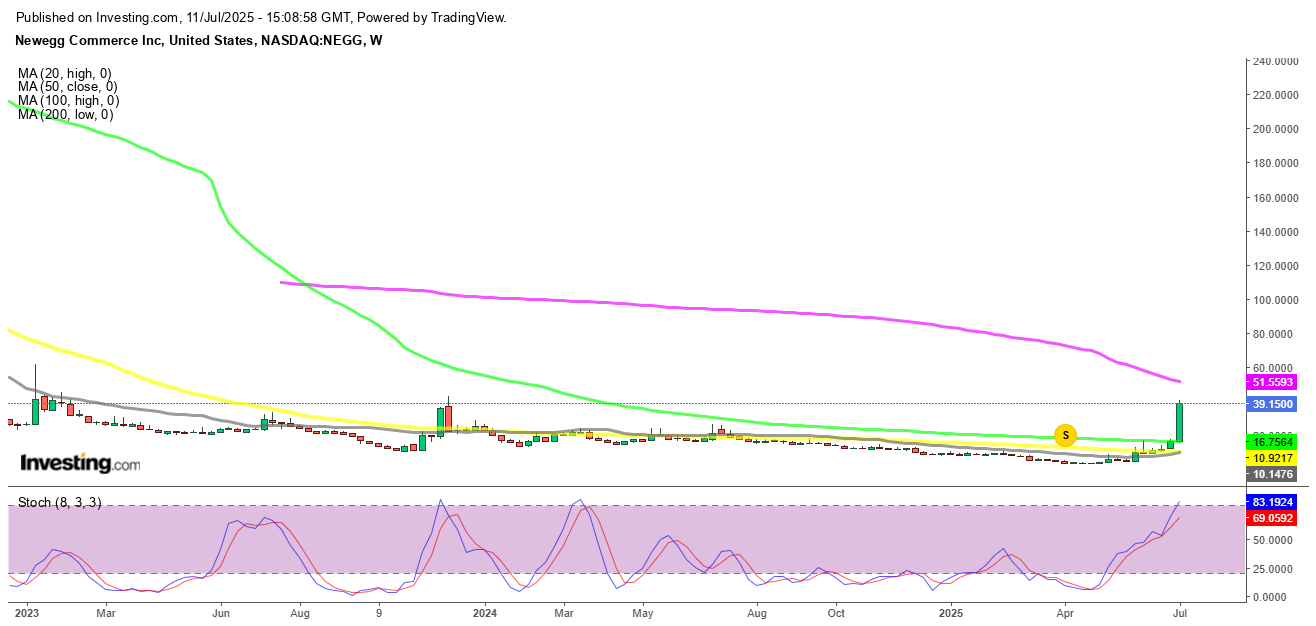Select the MA (50, close, 0) legend

click(66, 87)
